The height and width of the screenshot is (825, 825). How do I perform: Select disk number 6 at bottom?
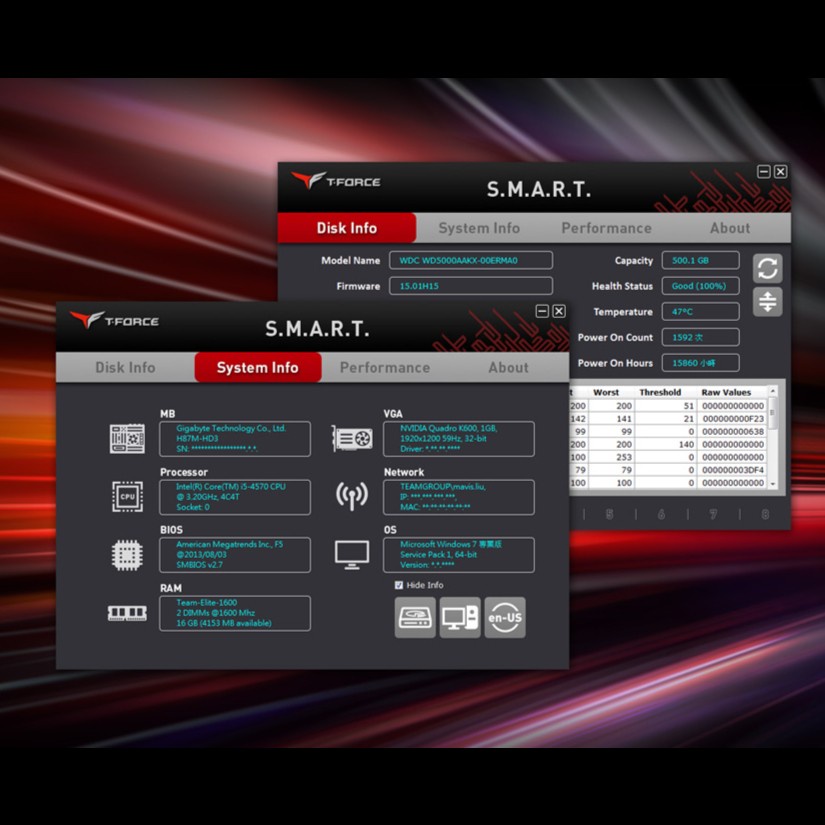coord(661,514)
